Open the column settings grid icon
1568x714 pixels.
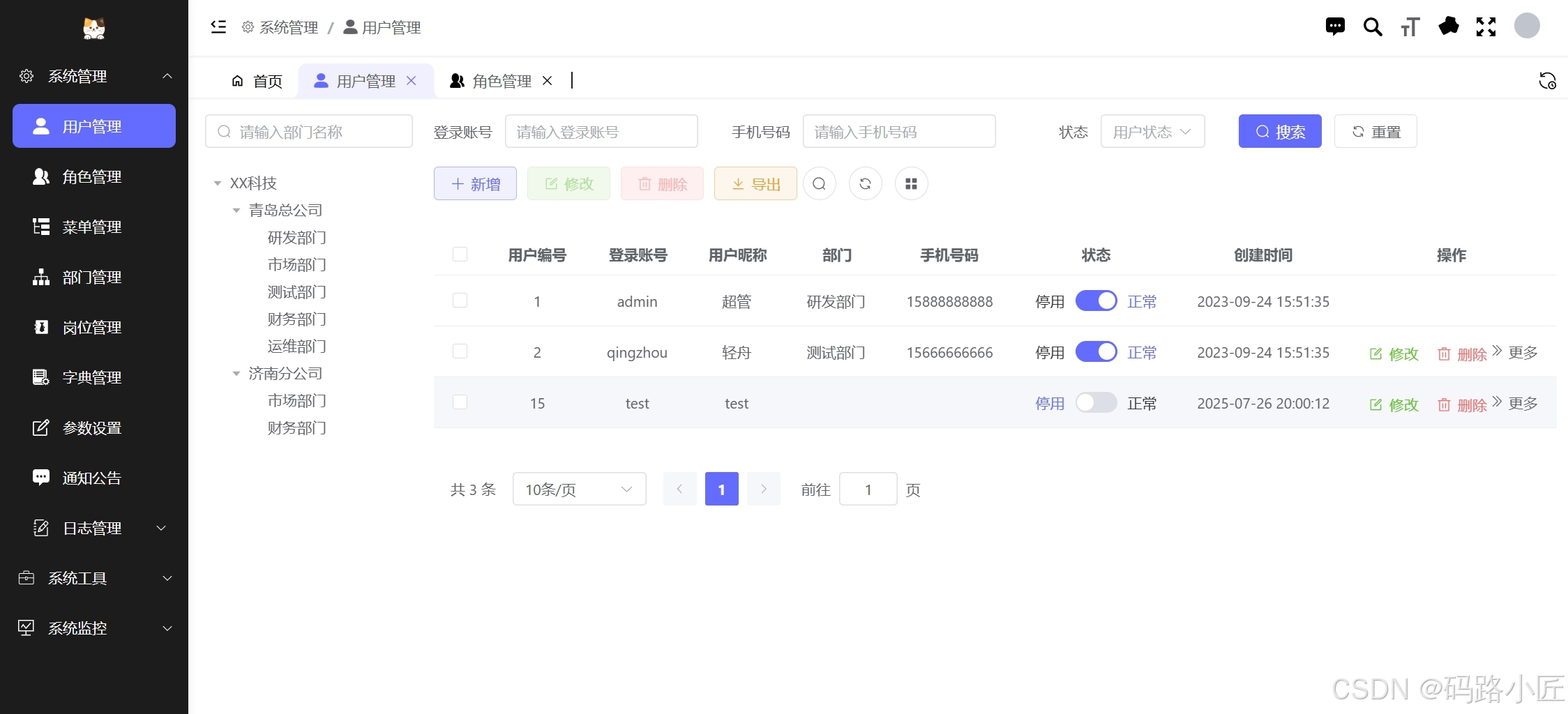[x=911, y=183]
